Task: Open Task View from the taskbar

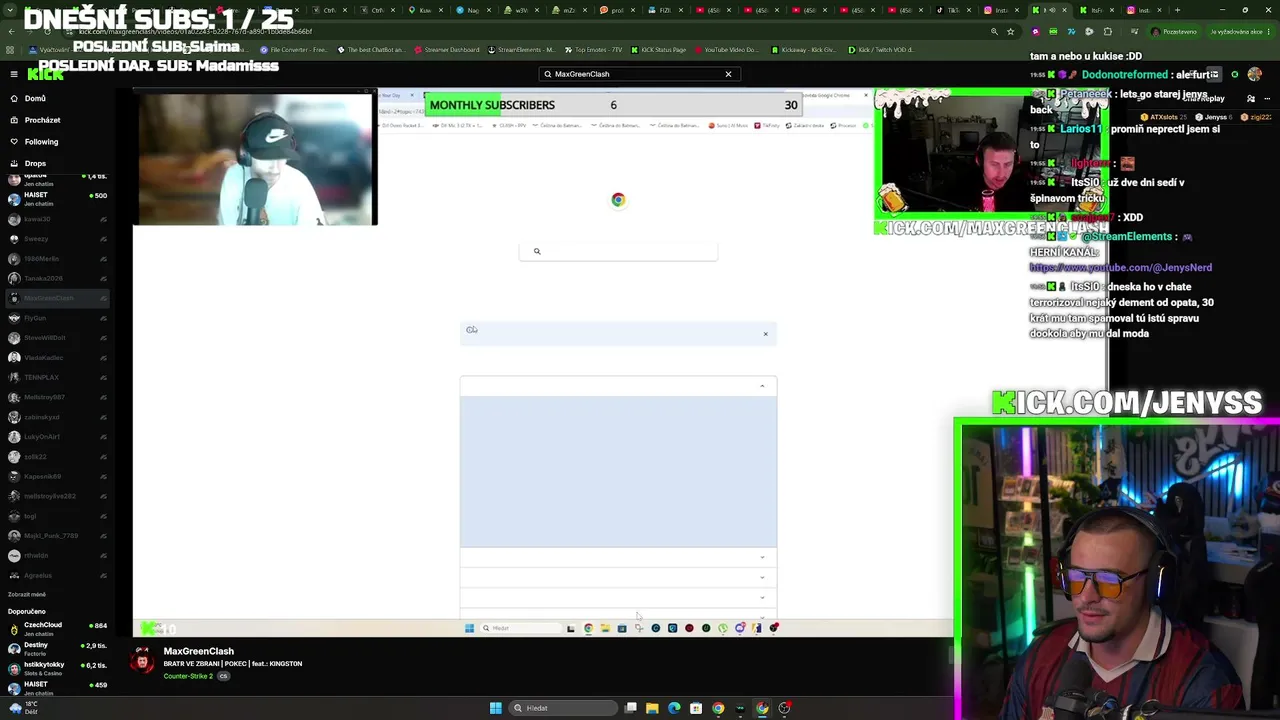Action: tap(631, 708)
